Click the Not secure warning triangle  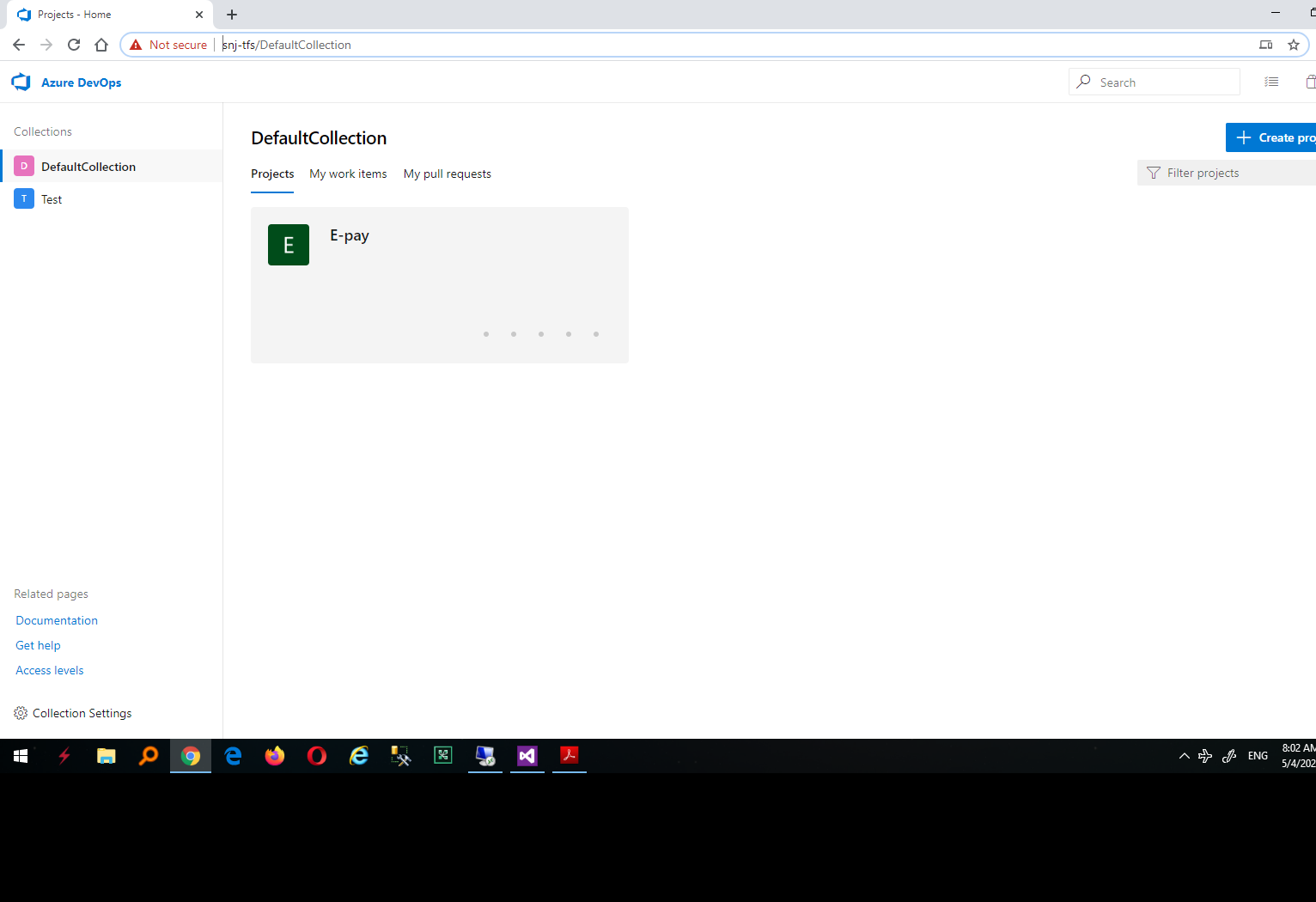pos(136,45)
